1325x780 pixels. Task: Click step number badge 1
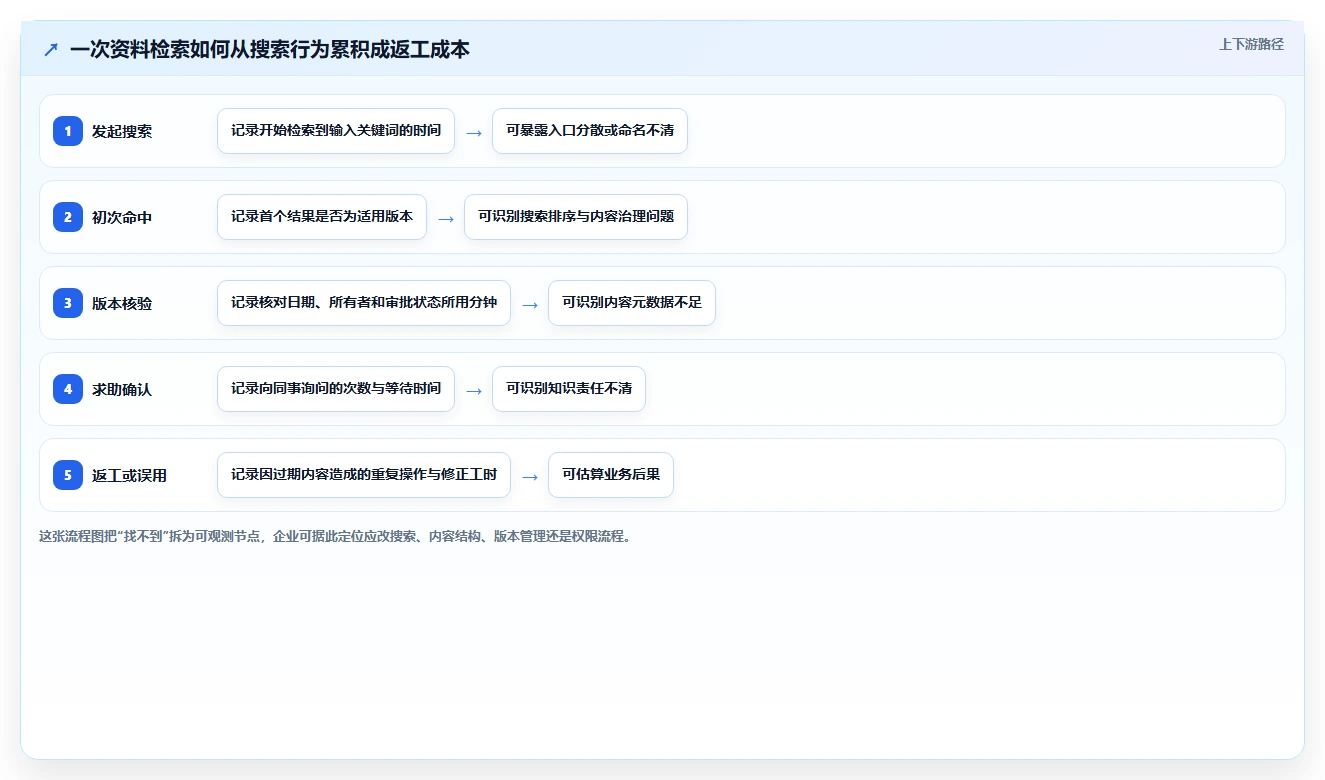tap(68, 131)
